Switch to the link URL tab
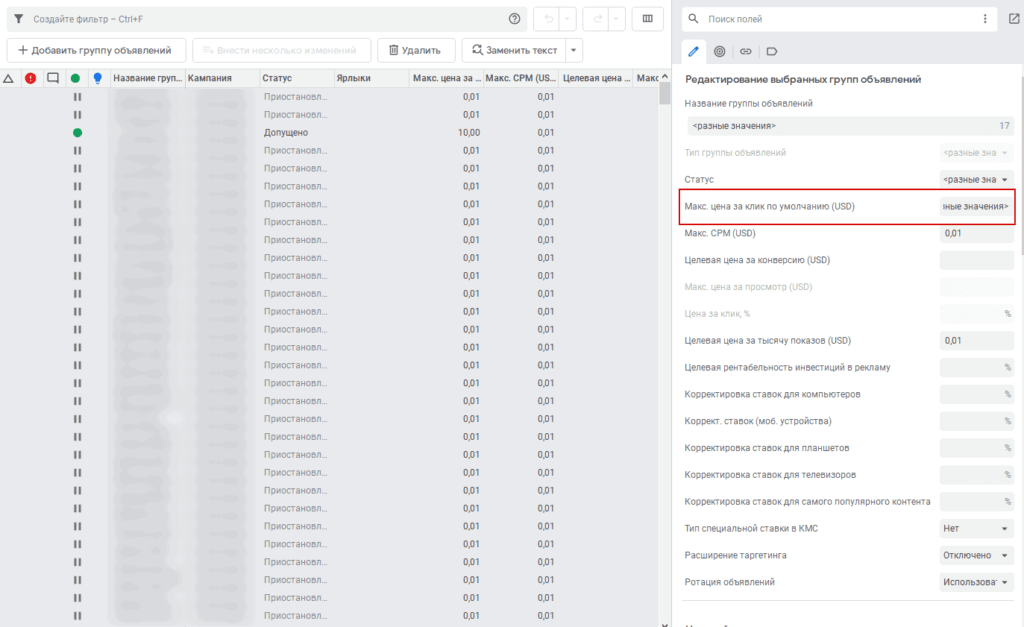Image resolution: width=1024 pixels, height=627 pixels. pos(745,51)
